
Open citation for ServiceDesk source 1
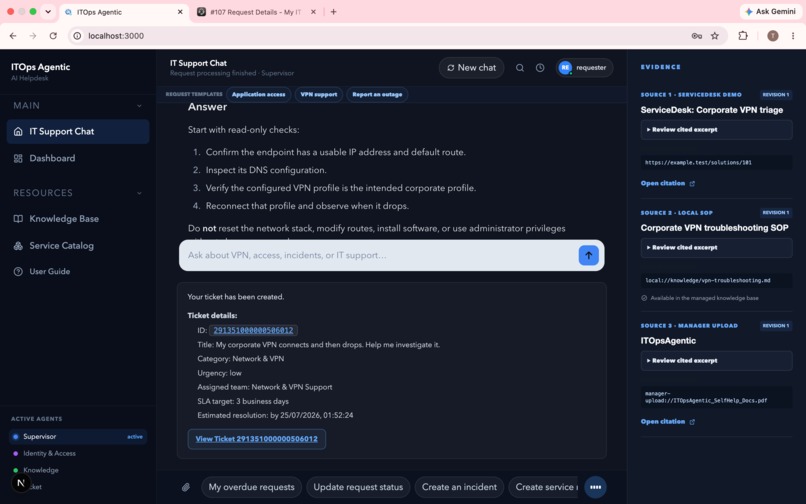pyautogui.click(x=667, y=184)
